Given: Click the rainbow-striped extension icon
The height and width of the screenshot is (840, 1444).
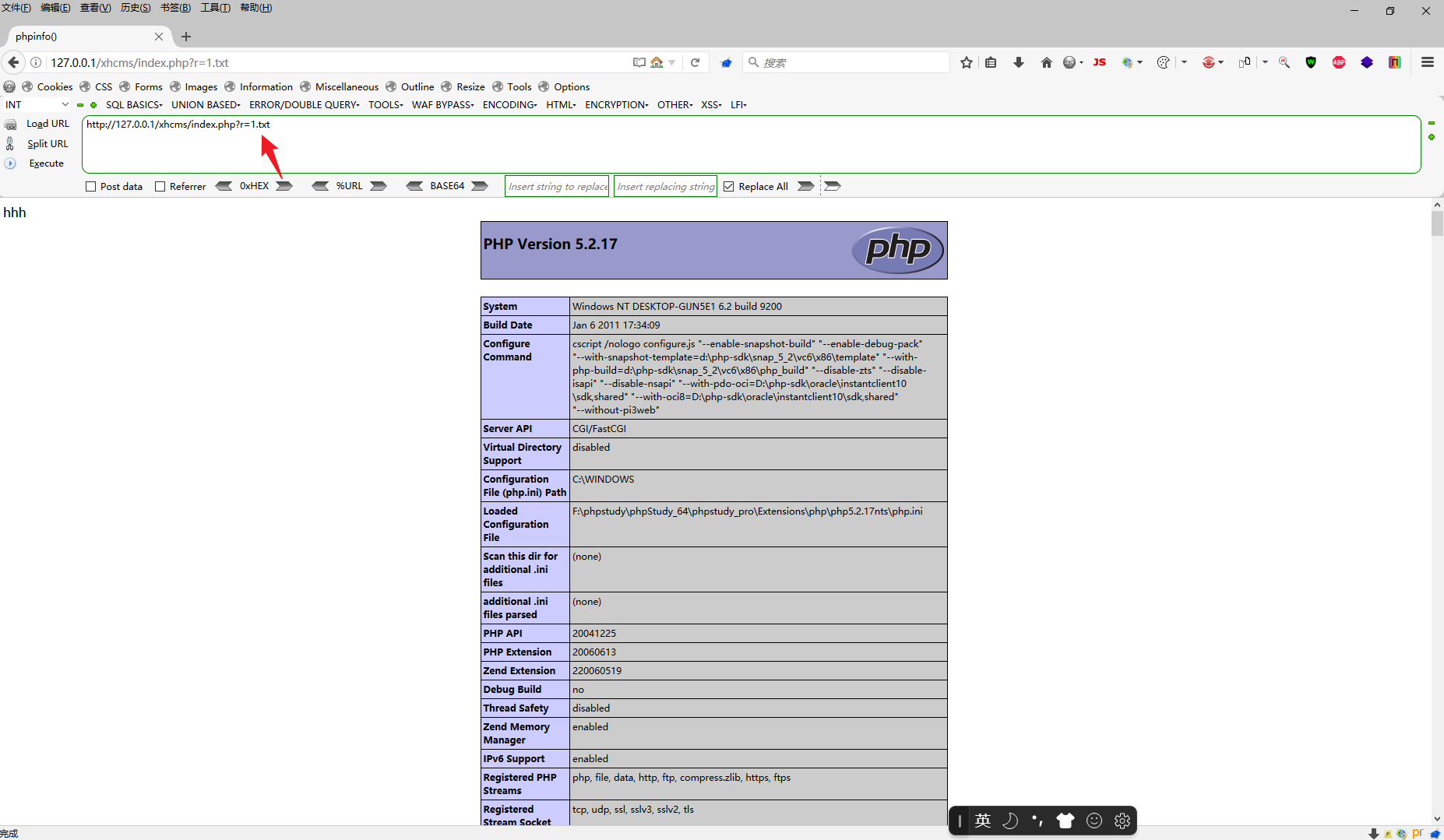Looking at the screenshot, I should (x=1395, y=62).
